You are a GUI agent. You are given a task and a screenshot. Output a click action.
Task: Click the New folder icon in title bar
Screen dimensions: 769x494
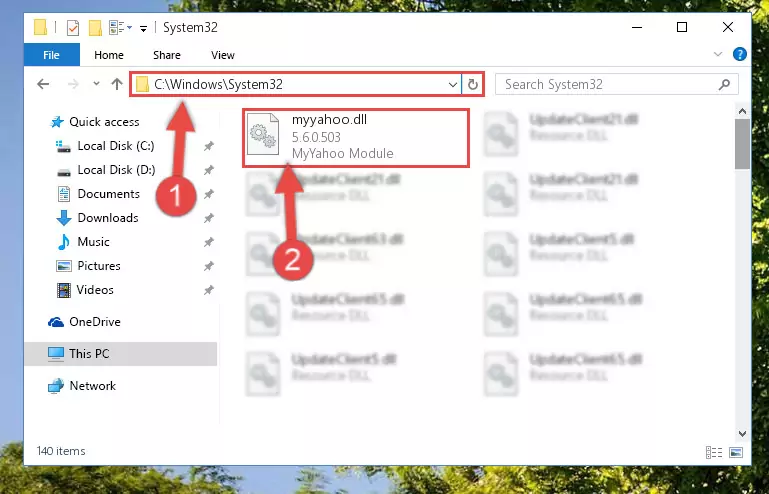coord(95,27)
